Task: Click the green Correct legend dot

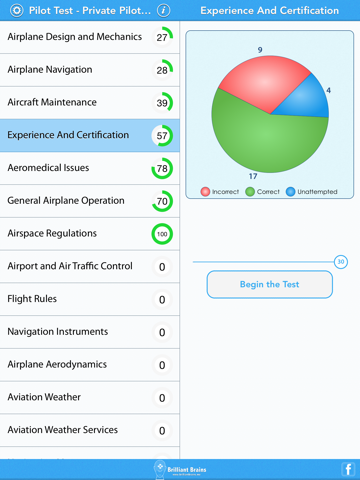Action: [250, 192]
